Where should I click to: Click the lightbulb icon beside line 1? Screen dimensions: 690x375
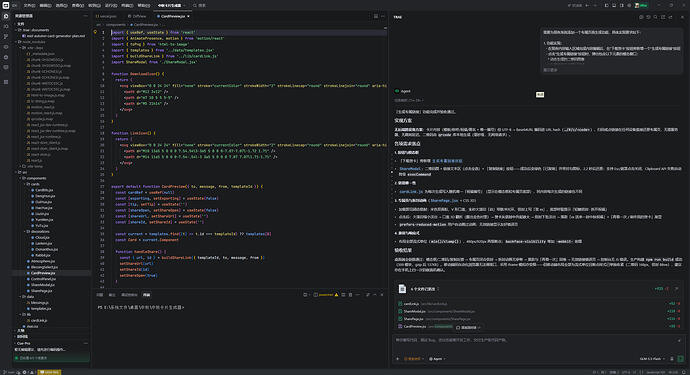[x=95, y=32]
